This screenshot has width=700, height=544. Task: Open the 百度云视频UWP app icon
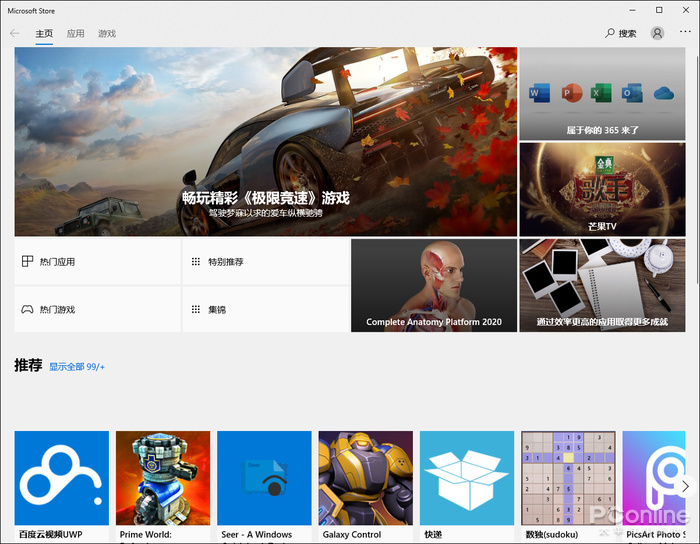tap(62, 478)
